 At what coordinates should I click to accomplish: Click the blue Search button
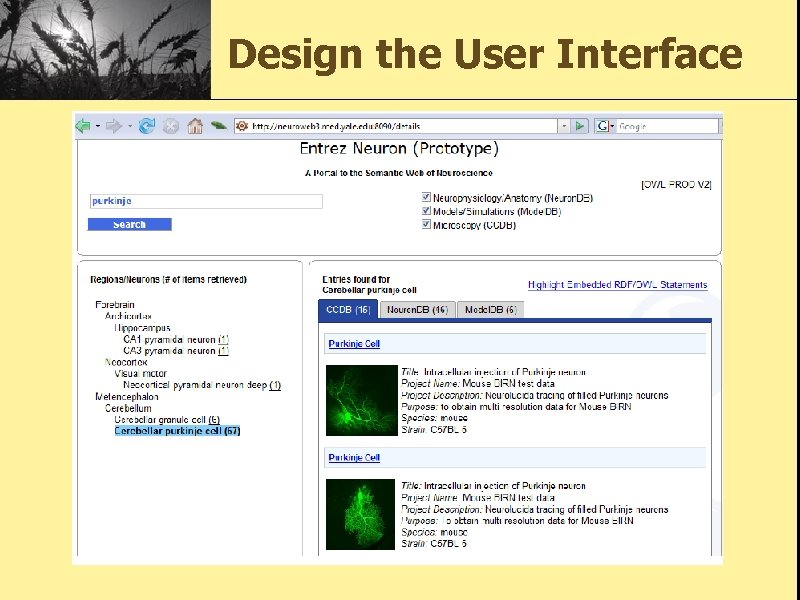(x=130, y=224)
